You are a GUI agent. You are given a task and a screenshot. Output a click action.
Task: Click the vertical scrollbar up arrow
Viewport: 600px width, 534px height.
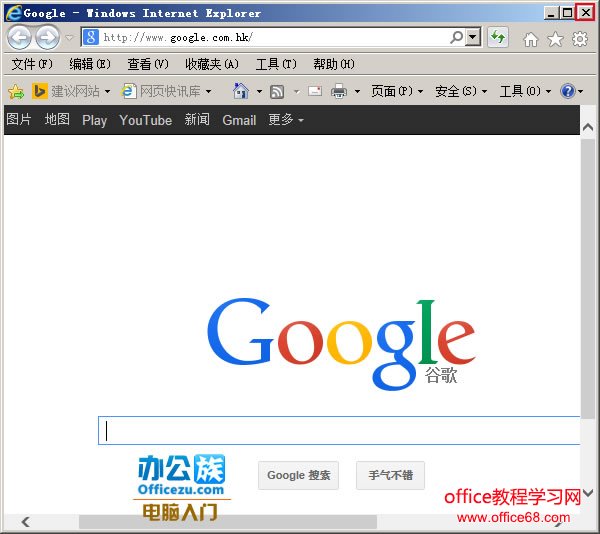pos(588,127)
